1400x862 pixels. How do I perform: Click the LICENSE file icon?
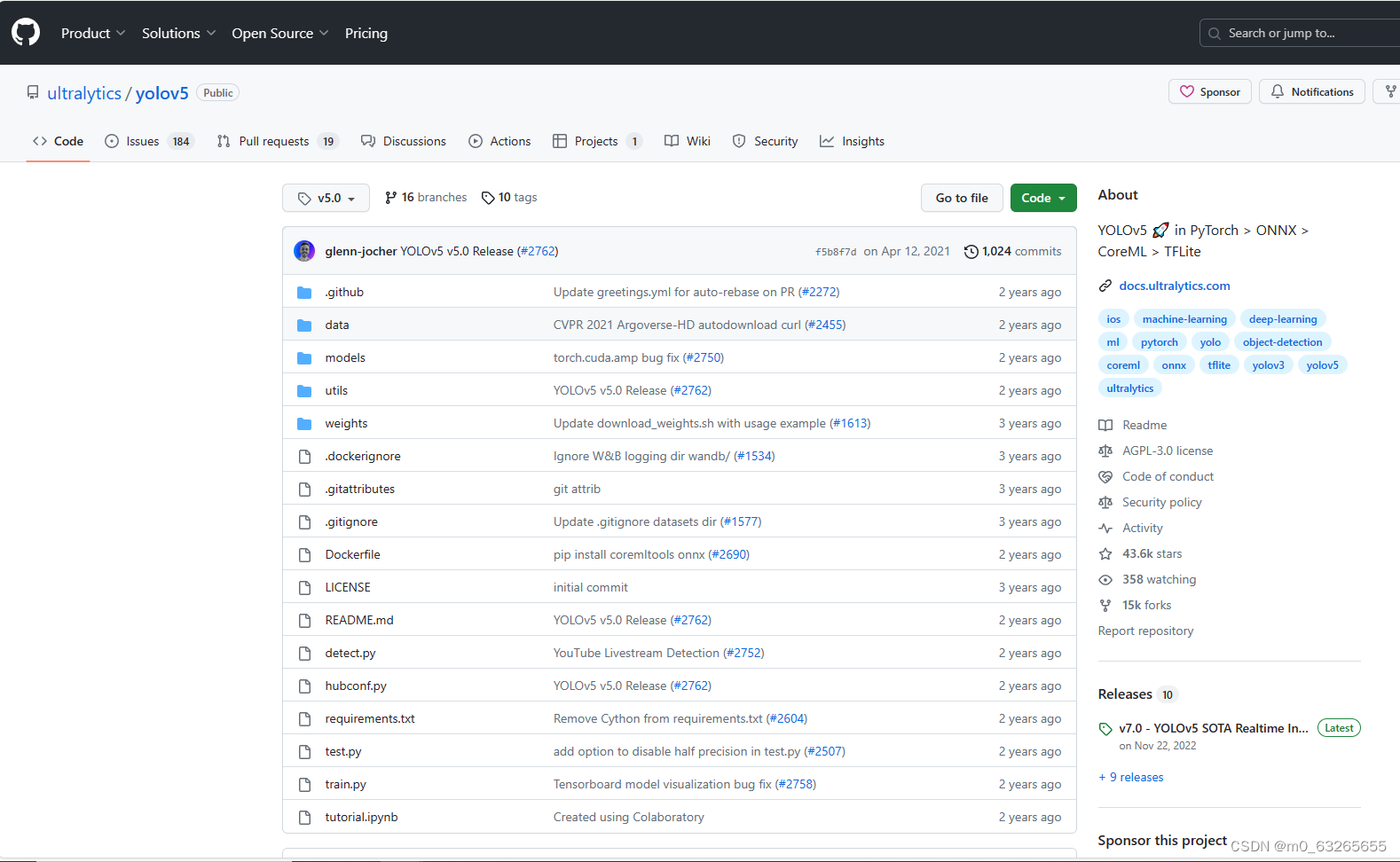click(304, 588)
